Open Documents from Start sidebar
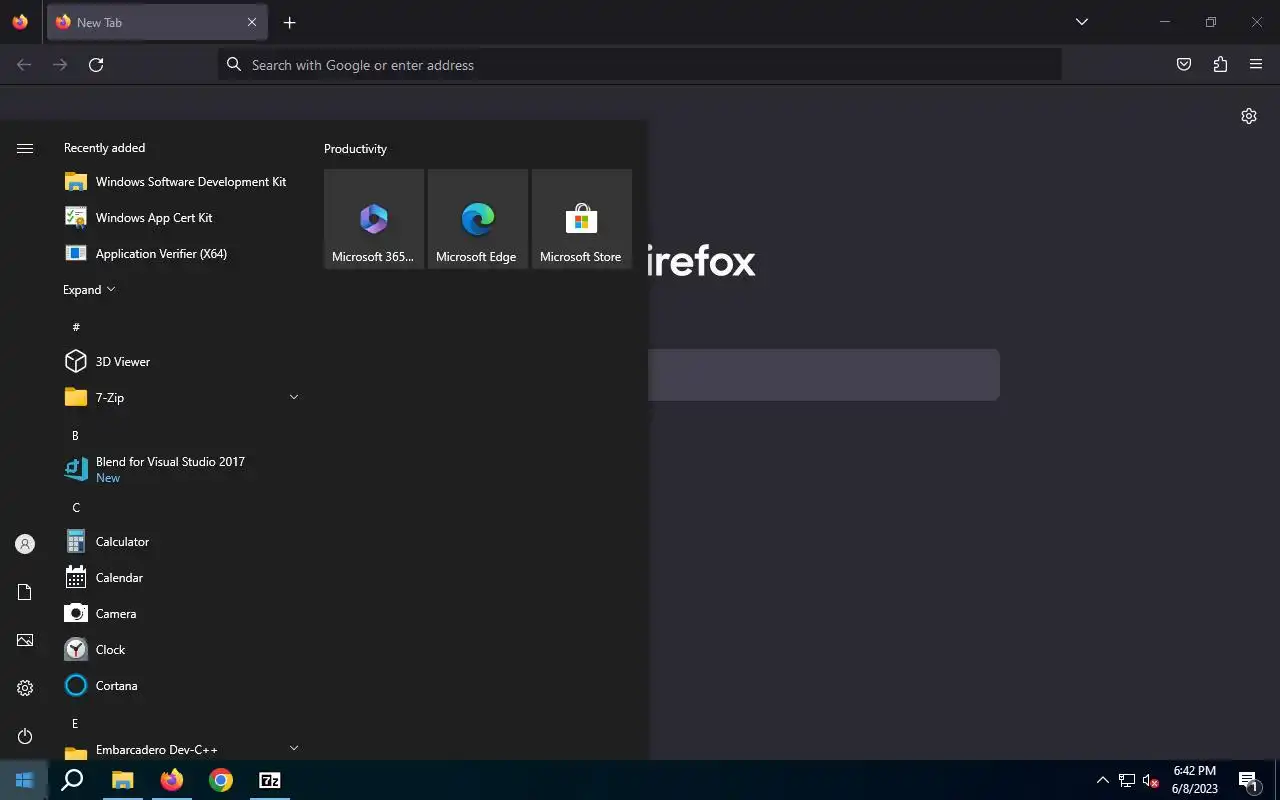 click(25, 592)
